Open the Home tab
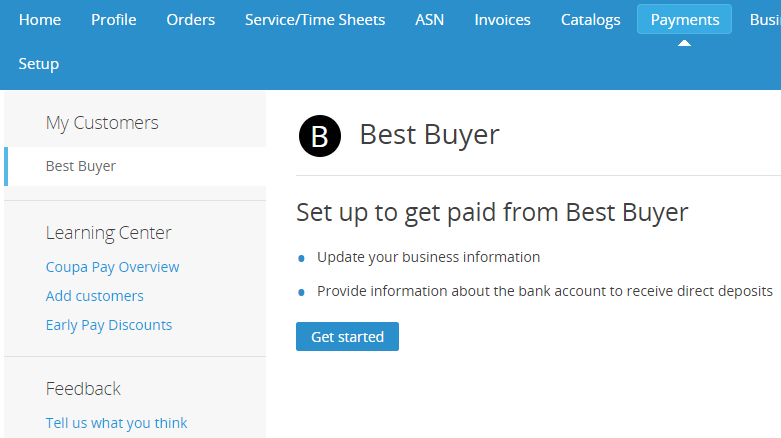Screen dimensions: 781x438 [x=40, y=19]
